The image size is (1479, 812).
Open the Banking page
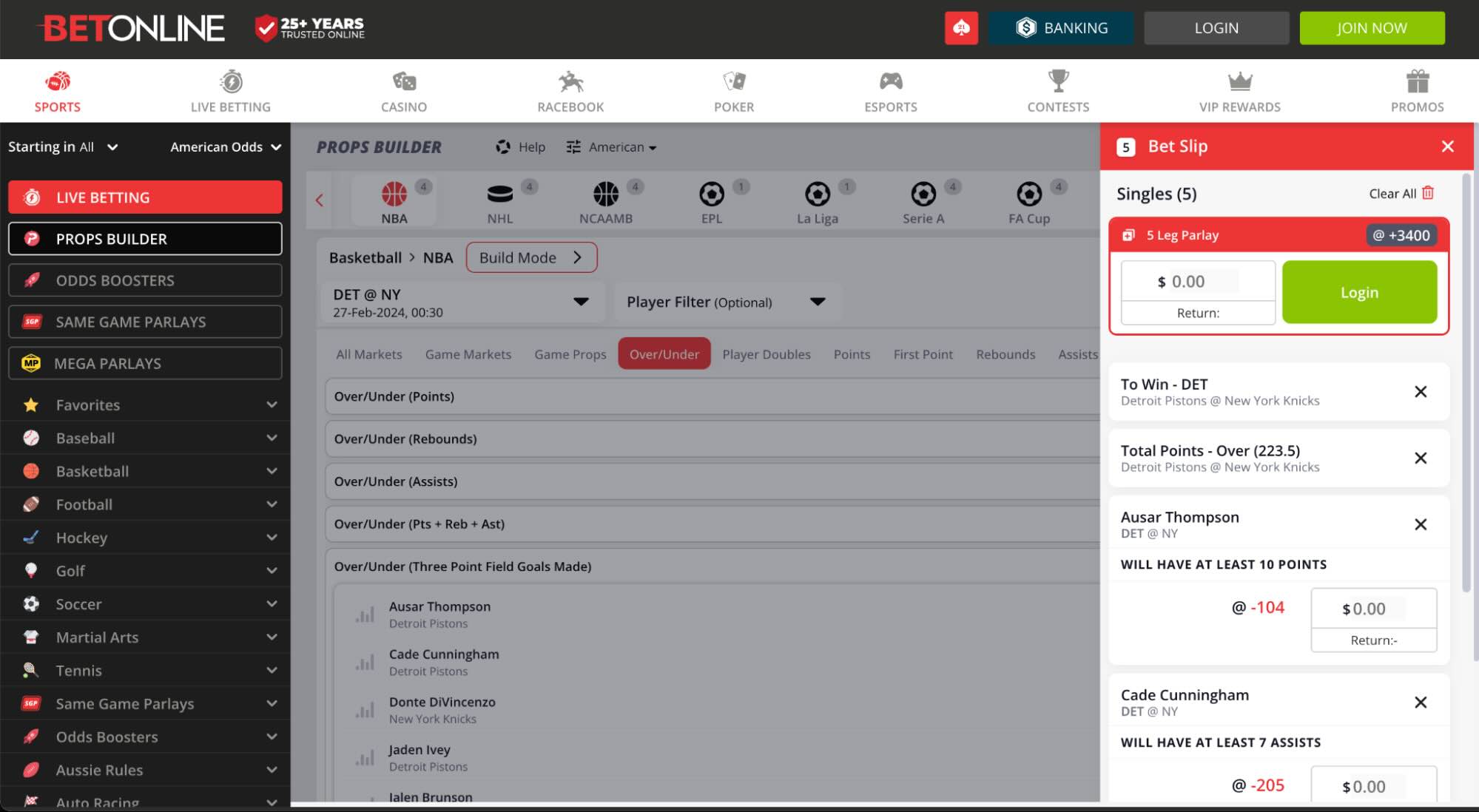(1061, 28)
